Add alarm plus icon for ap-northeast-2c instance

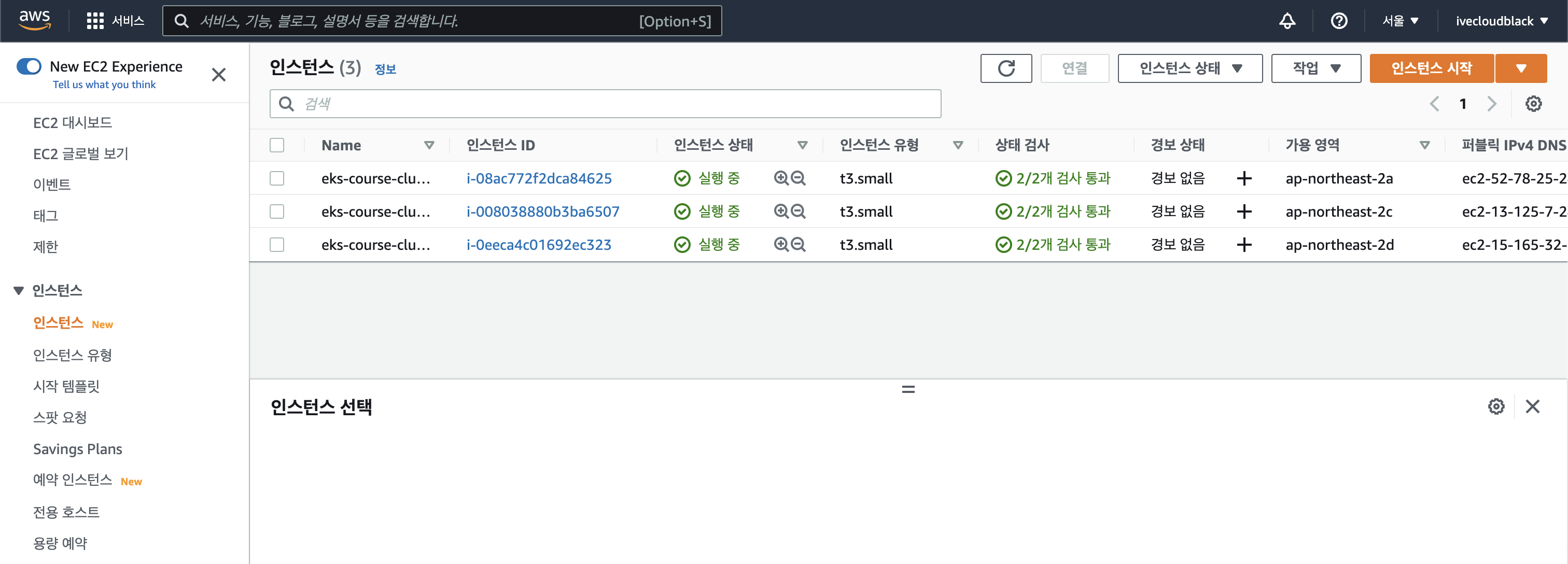tap(1243, 212)
